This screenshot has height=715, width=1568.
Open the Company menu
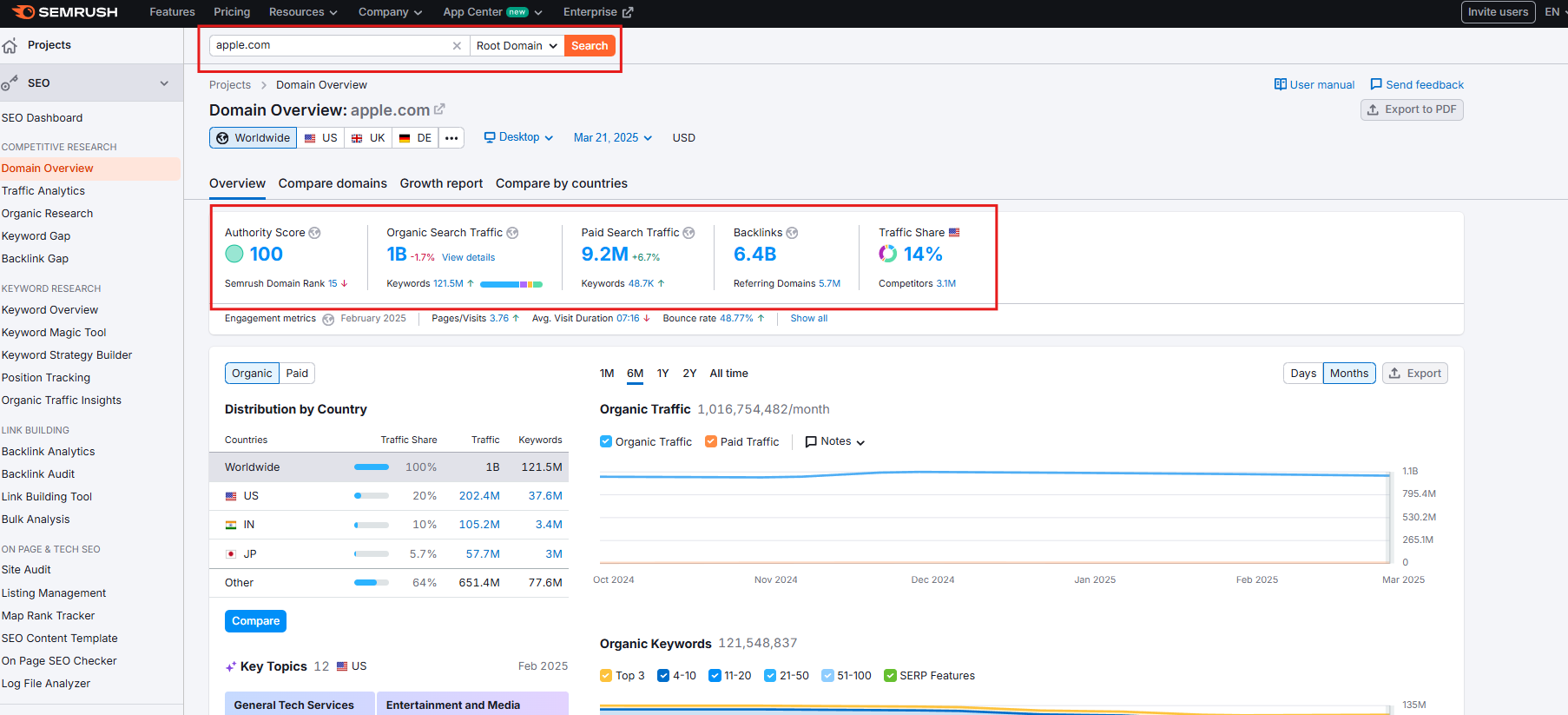(390, 12)
